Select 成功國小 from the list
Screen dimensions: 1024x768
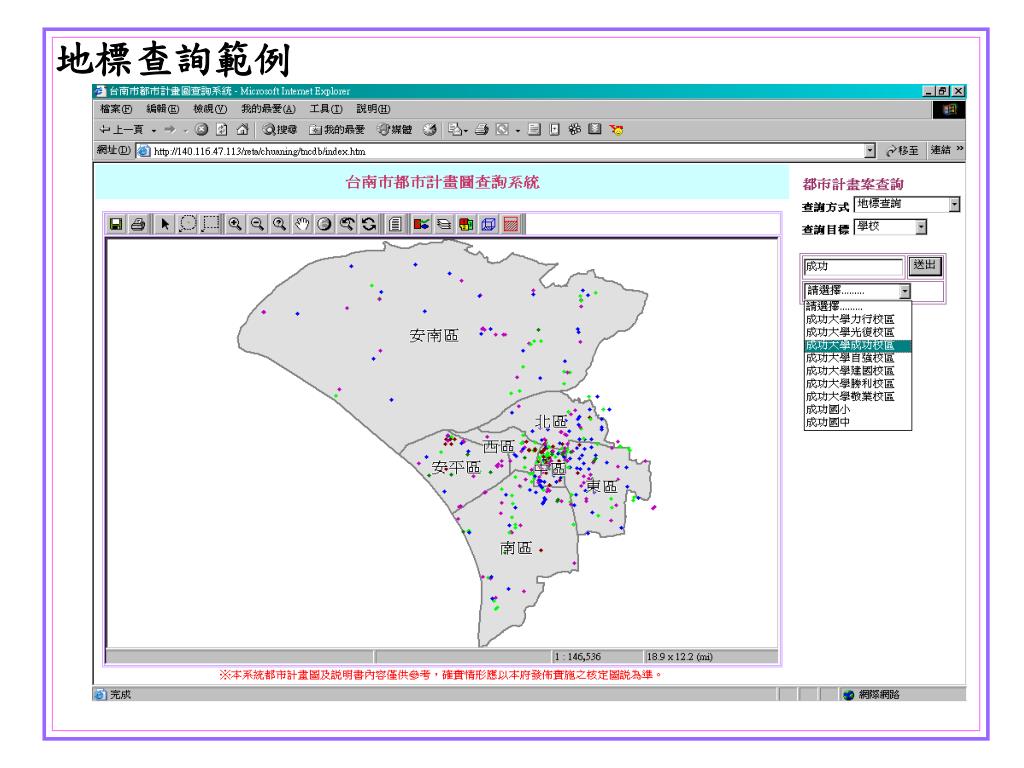(x=857, y=409)
